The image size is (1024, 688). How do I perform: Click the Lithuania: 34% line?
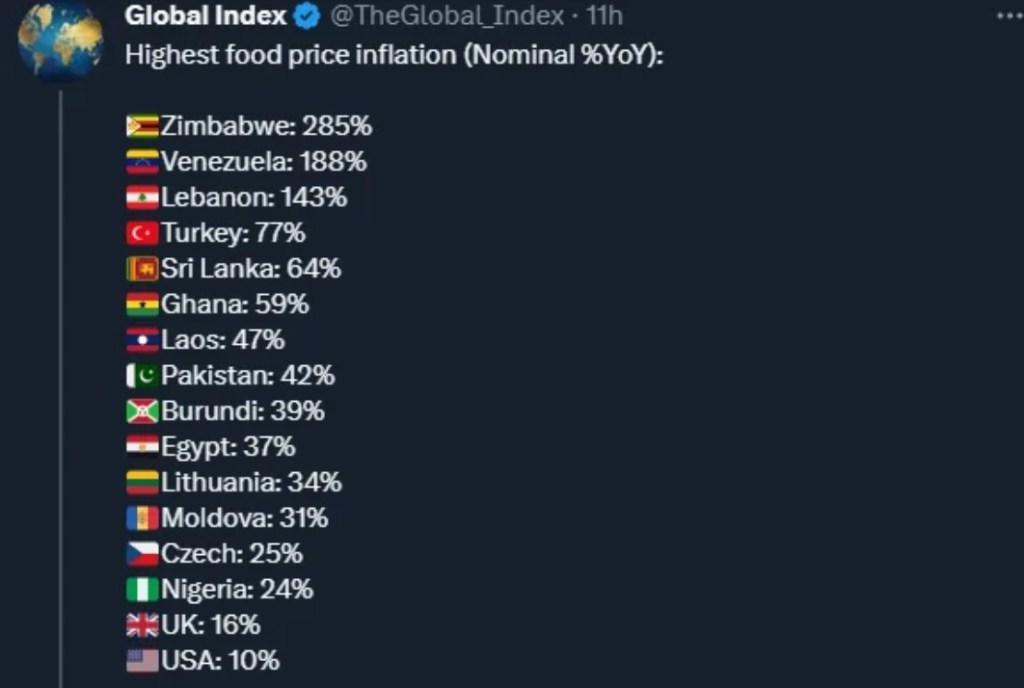tap(234, 483)
